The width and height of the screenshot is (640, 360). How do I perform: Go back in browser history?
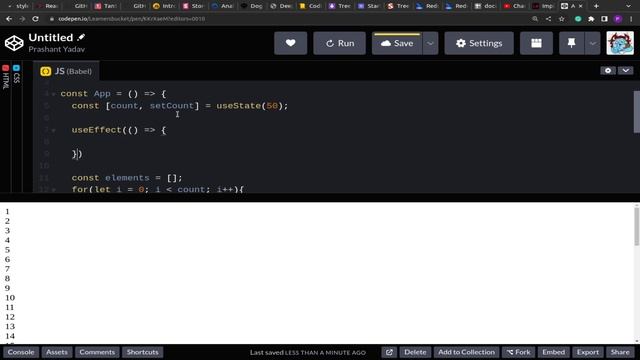click(x=9, y=19)
